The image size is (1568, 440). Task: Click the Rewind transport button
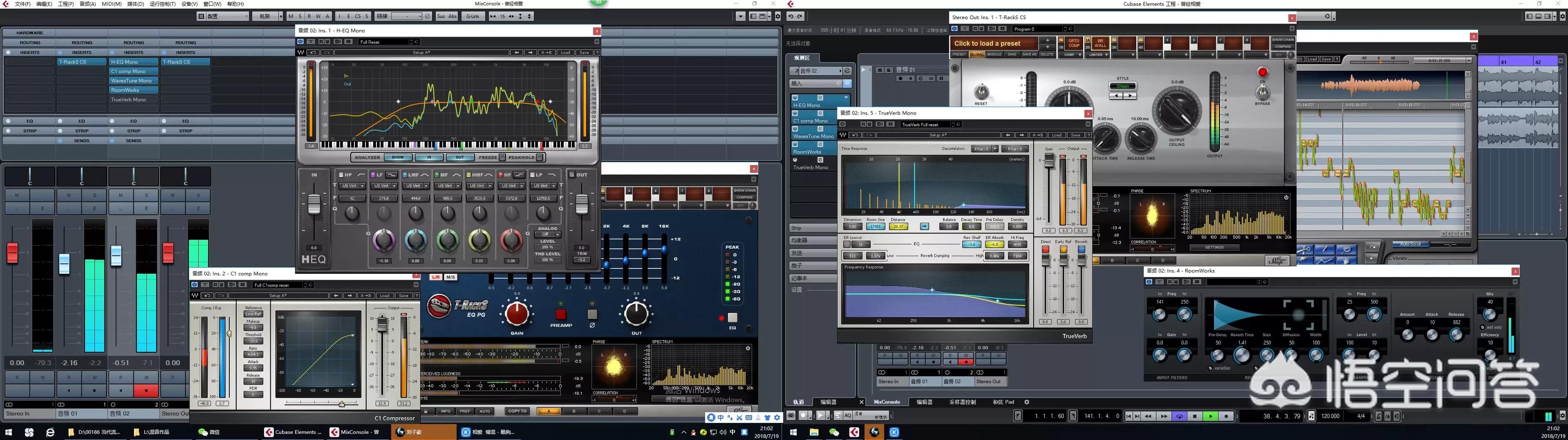1149,416
